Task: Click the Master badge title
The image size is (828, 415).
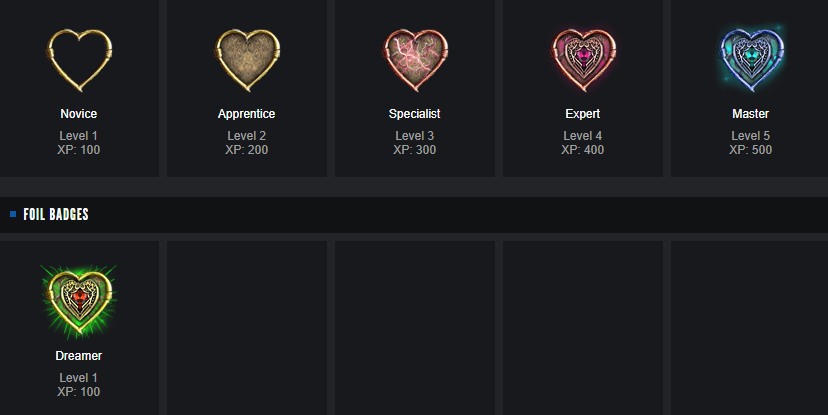Action: [751, 114]
